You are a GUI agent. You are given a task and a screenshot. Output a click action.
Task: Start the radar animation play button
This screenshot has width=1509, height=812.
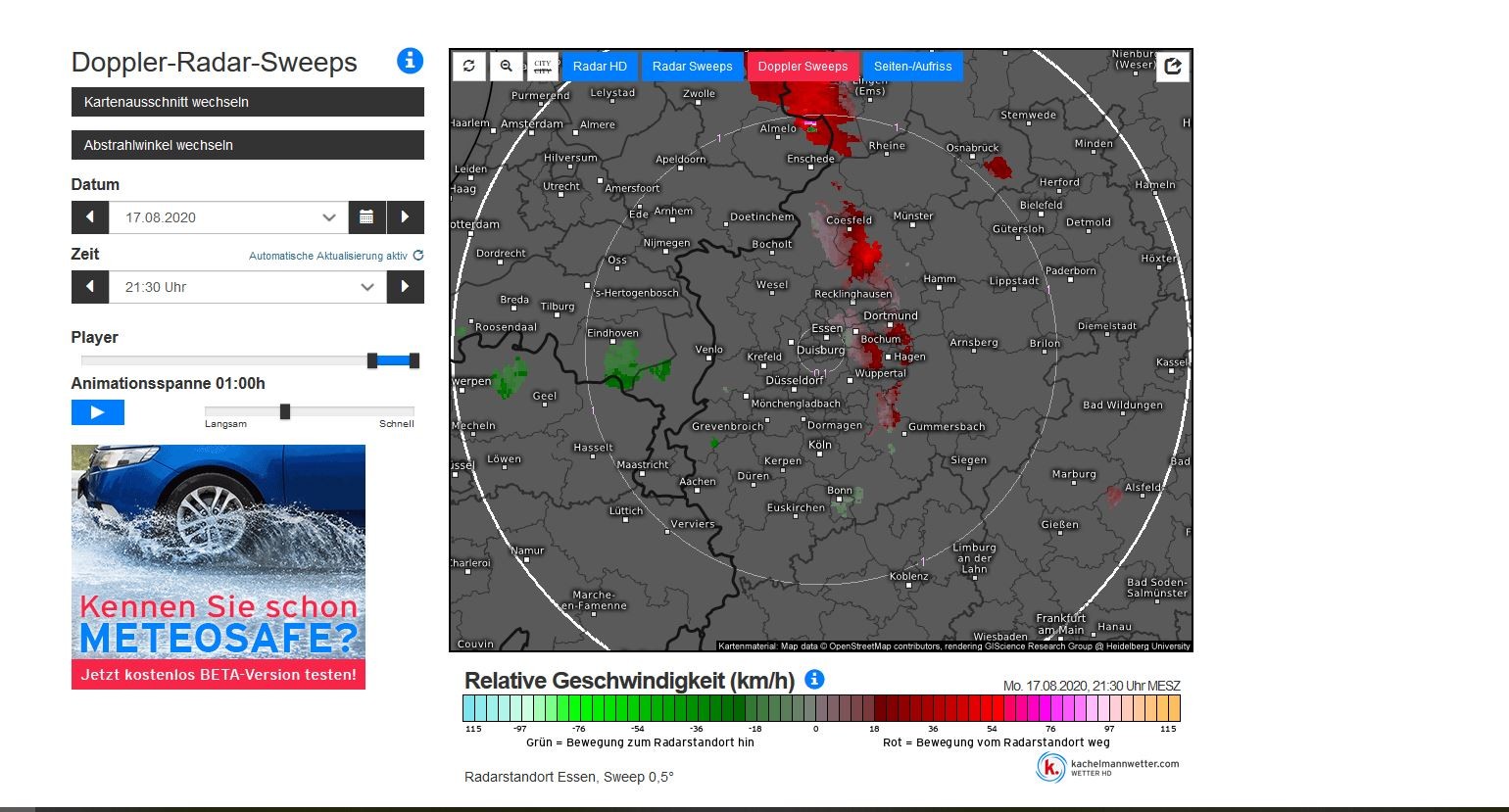pos(98,412)
